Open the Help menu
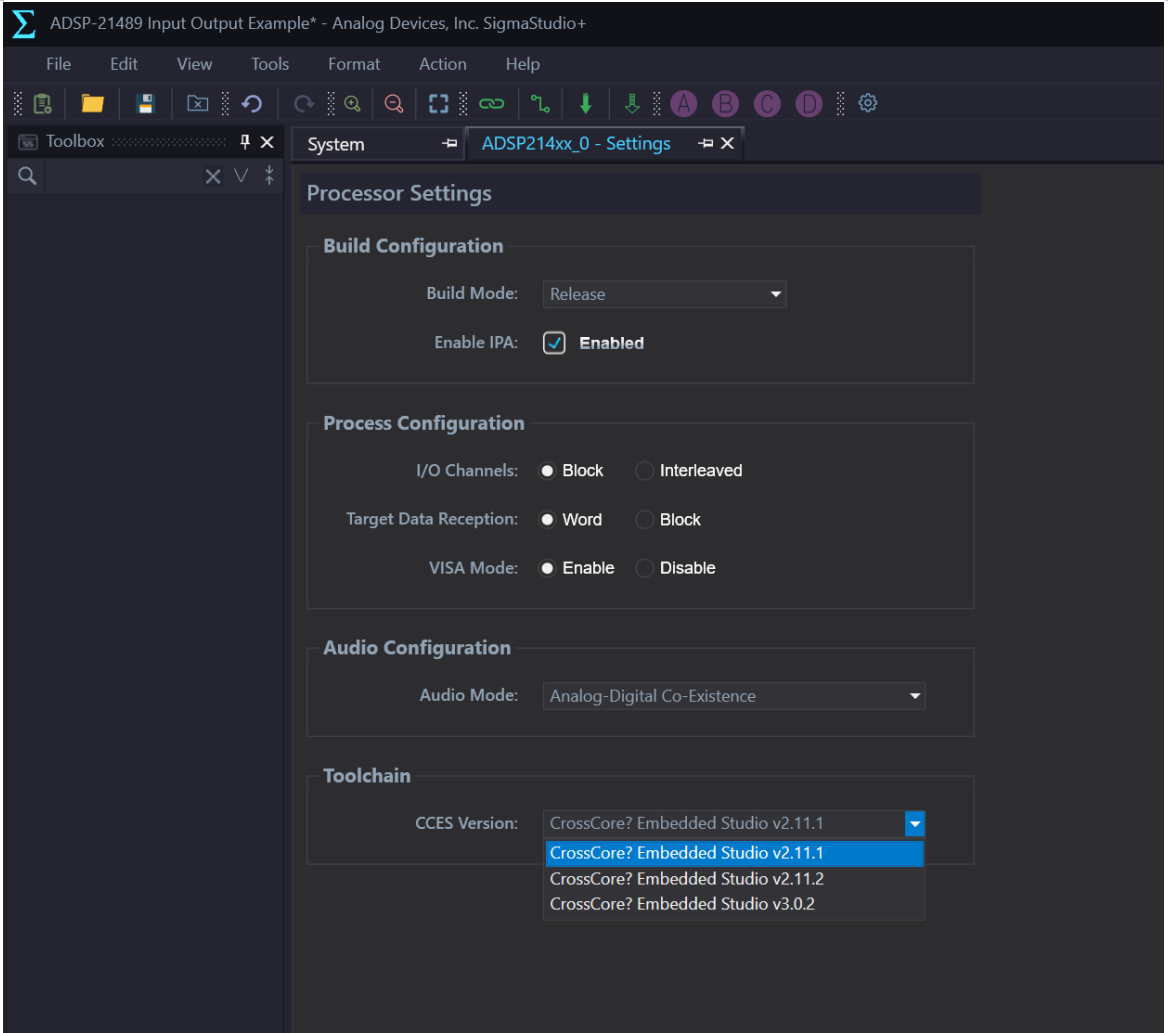 tap(522, 64)
